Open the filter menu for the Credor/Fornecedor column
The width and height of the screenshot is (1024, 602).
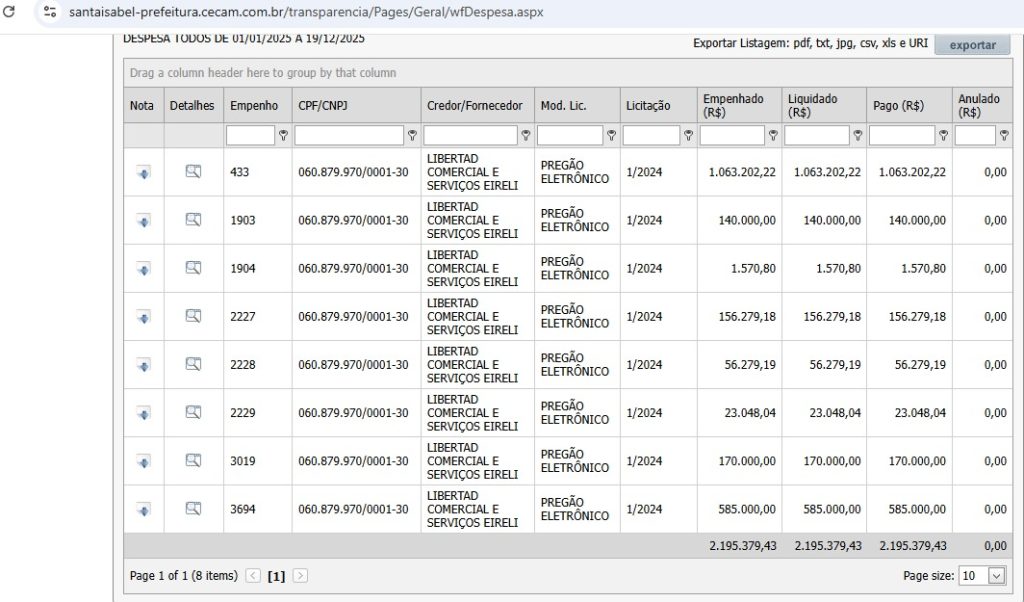click(526, 136)
